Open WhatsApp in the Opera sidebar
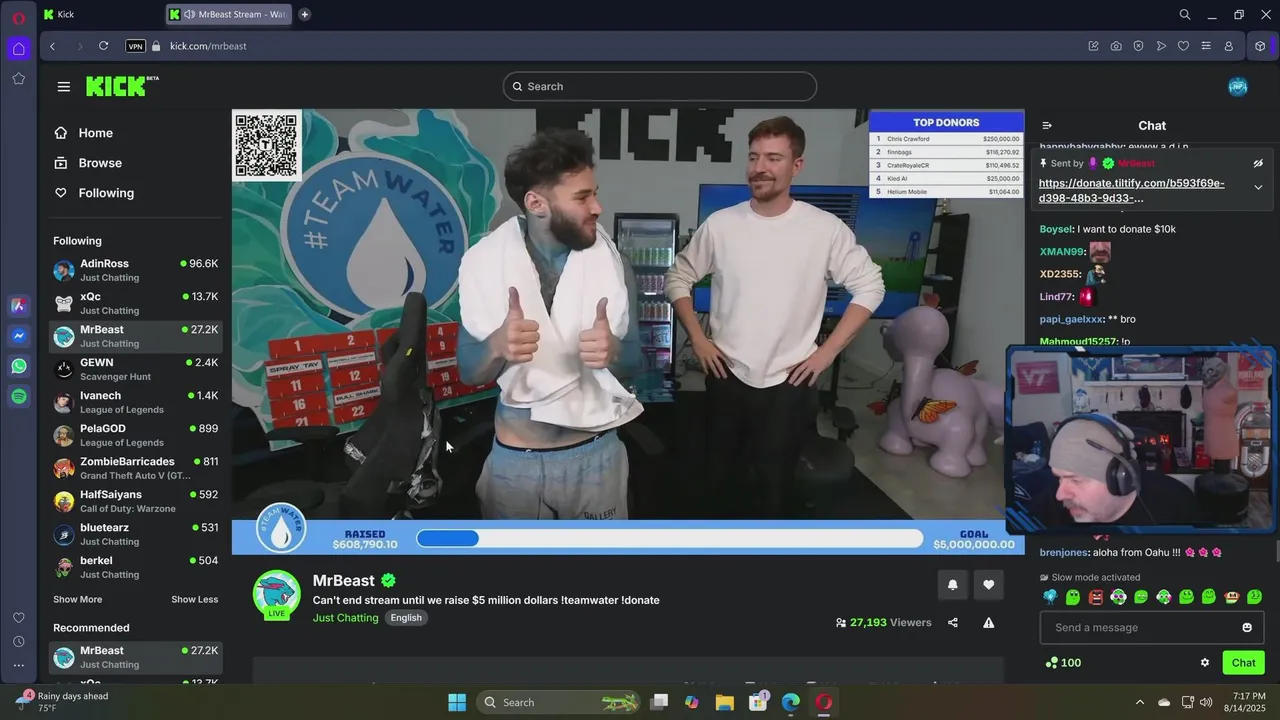 click(x=19, y=367)
